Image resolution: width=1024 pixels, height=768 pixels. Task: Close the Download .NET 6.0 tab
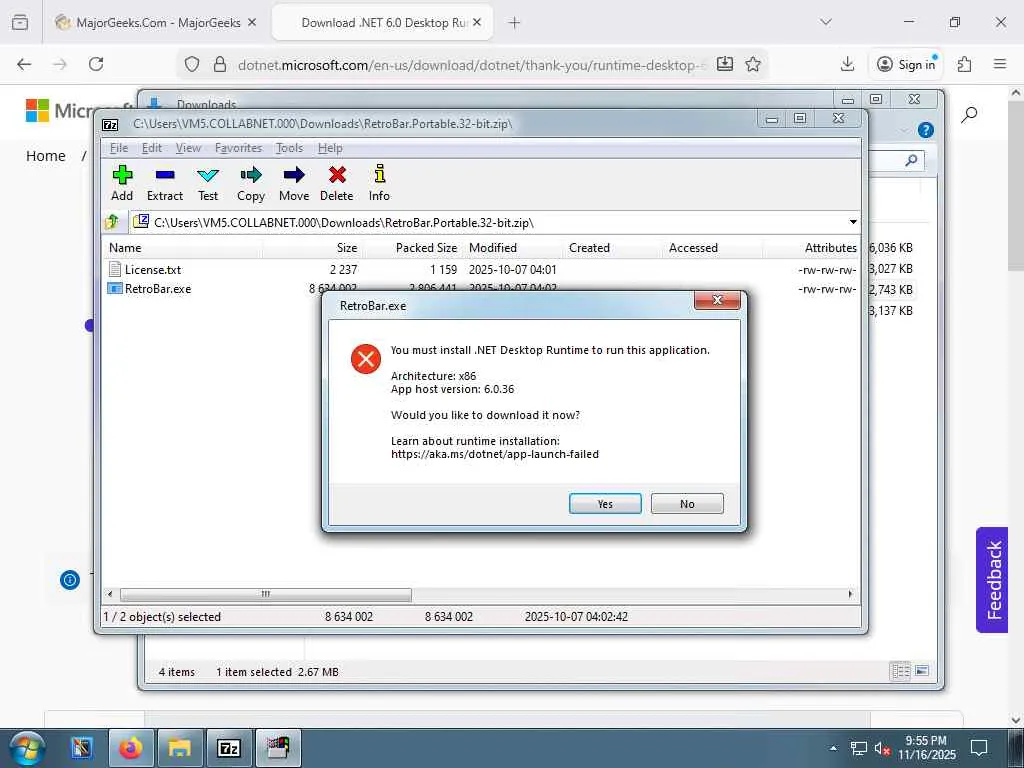click(477, 22)
